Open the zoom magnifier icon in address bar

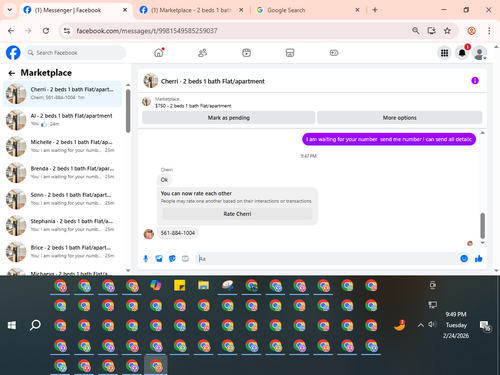[415, 31]
